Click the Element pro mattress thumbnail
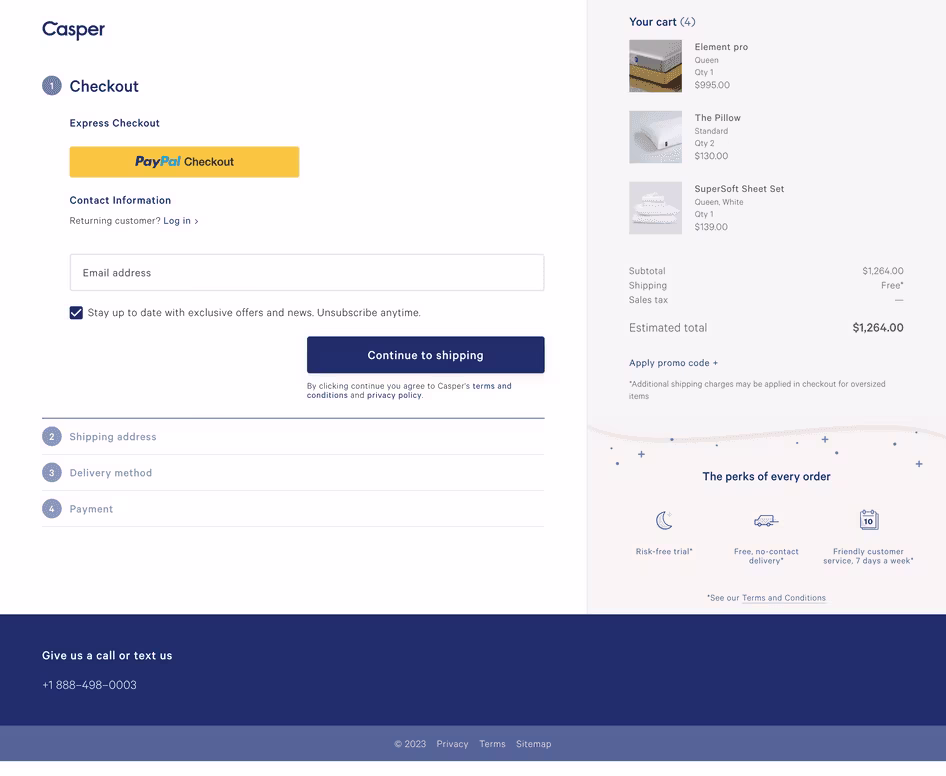This screenshot has height=776, width=946. pos(655,66)
